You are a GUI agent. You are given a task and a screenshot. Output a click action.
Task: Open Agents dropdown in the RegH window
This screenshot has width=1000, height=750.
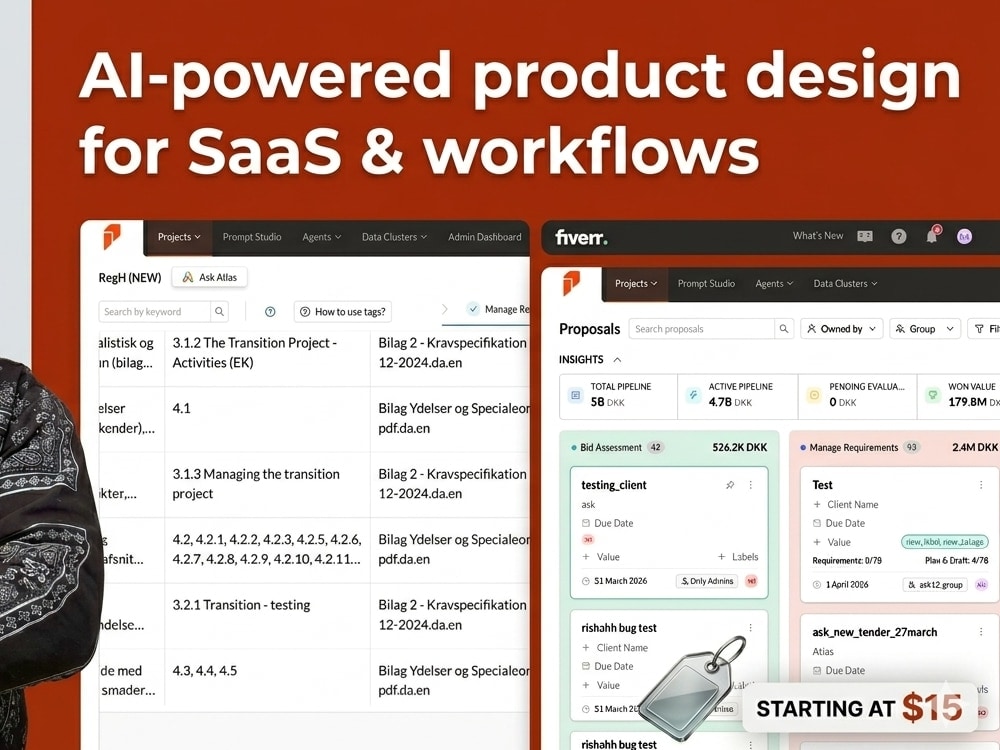(x=321, y=237)
